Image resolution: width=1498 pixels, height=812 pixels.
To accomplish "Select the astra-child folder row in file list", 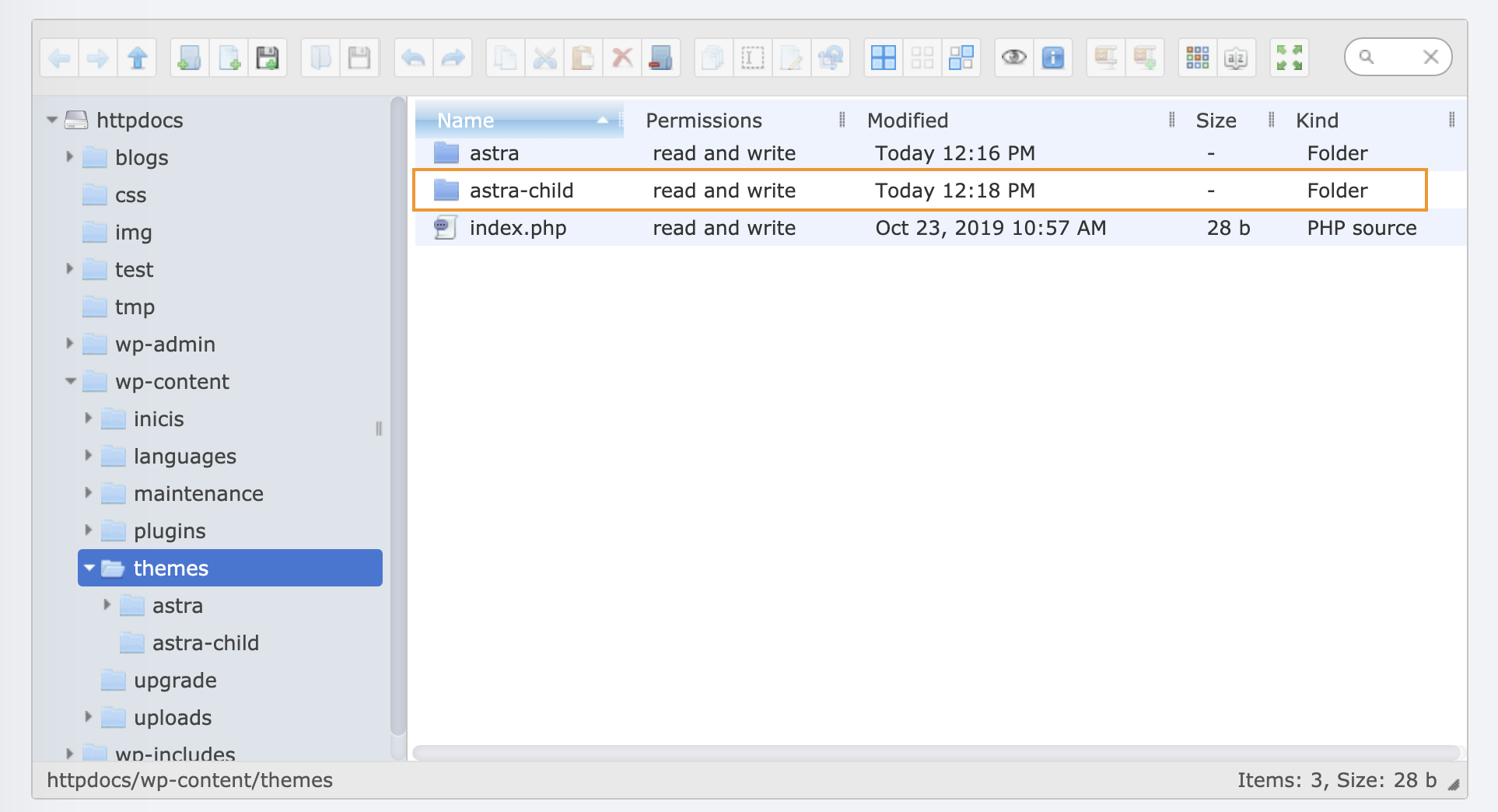I will point(521,191).
